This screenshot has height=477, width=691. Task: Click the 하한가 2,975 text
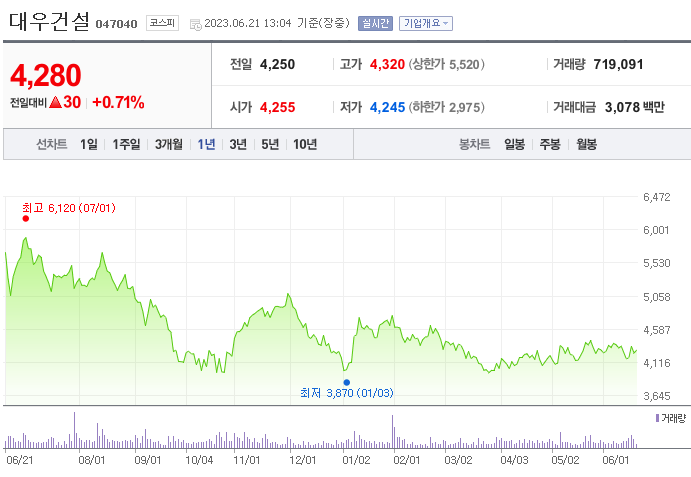(446, 107)
